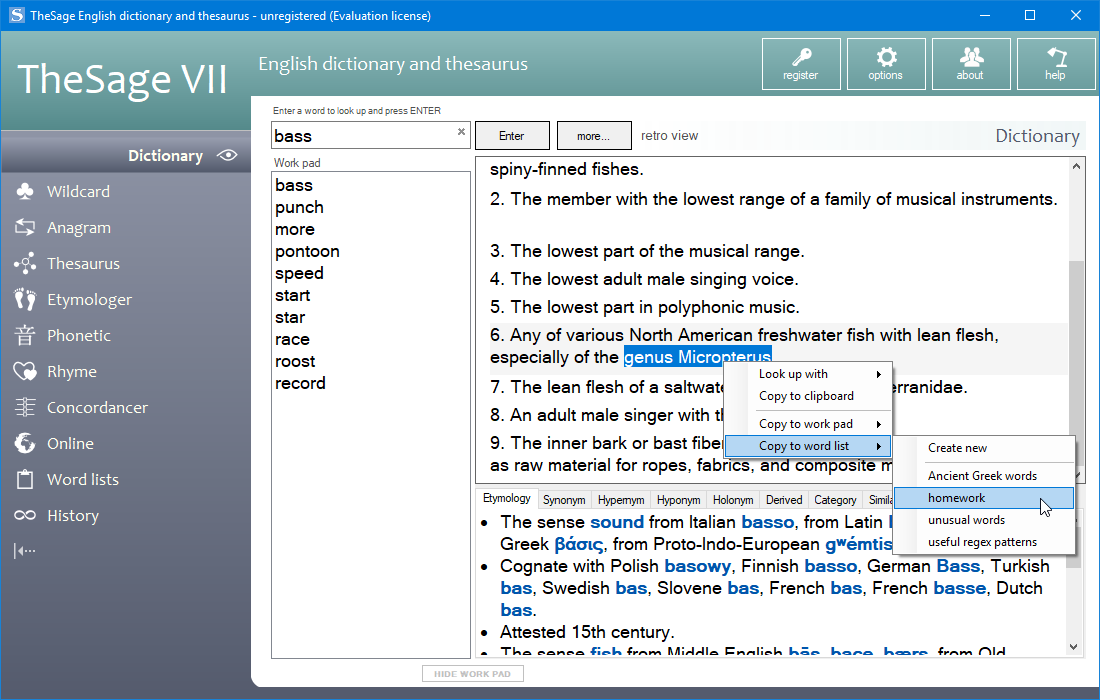Screen dimensions: 1100x700
Task: Click the about people icon
Action: click(971, 56)
